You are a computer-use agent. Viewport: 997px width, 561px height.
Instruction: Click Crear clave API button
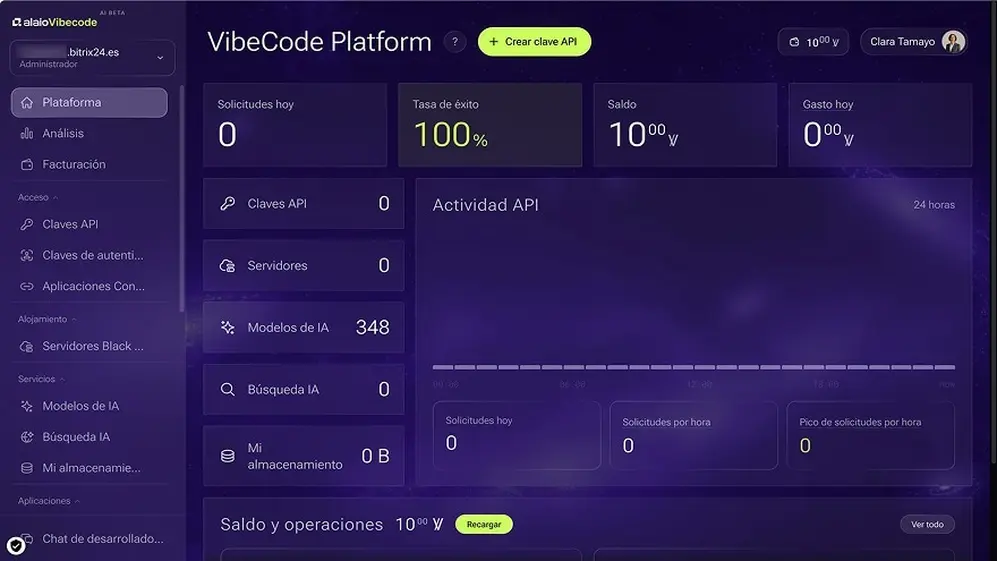(x=534, y=42)
